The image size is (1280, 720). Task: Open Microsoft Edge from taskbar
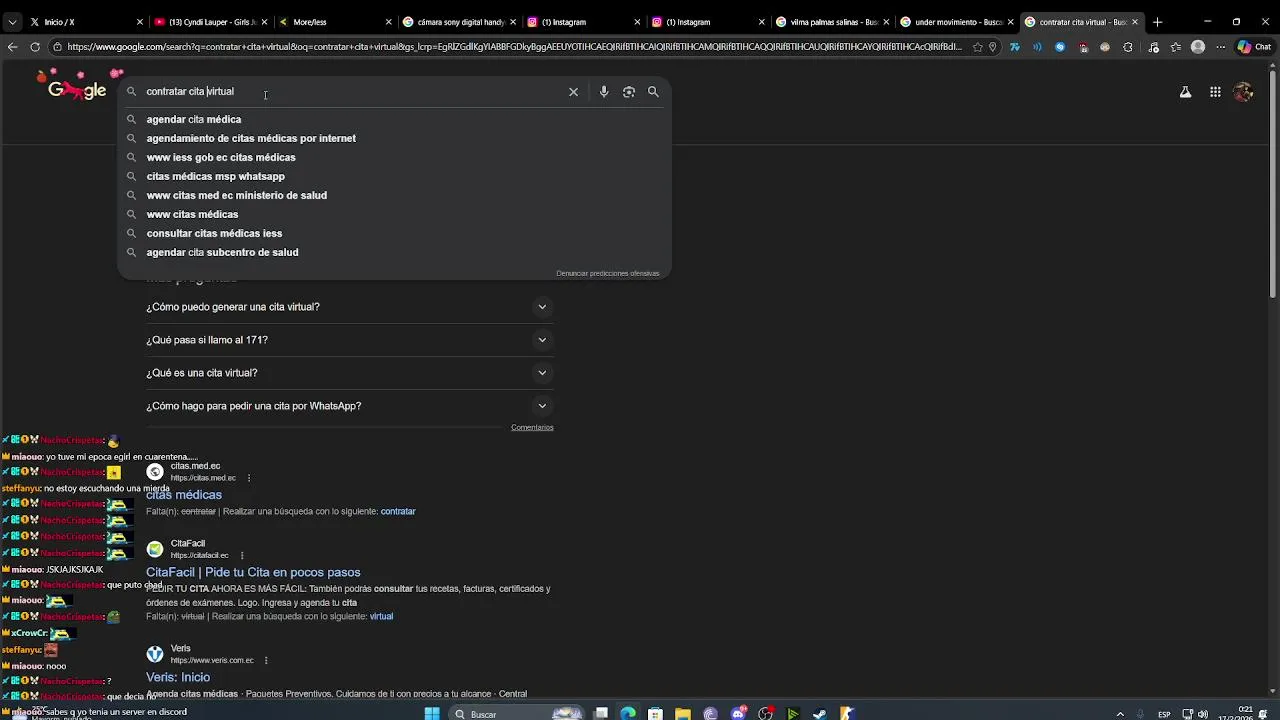[x=628, y=714]
